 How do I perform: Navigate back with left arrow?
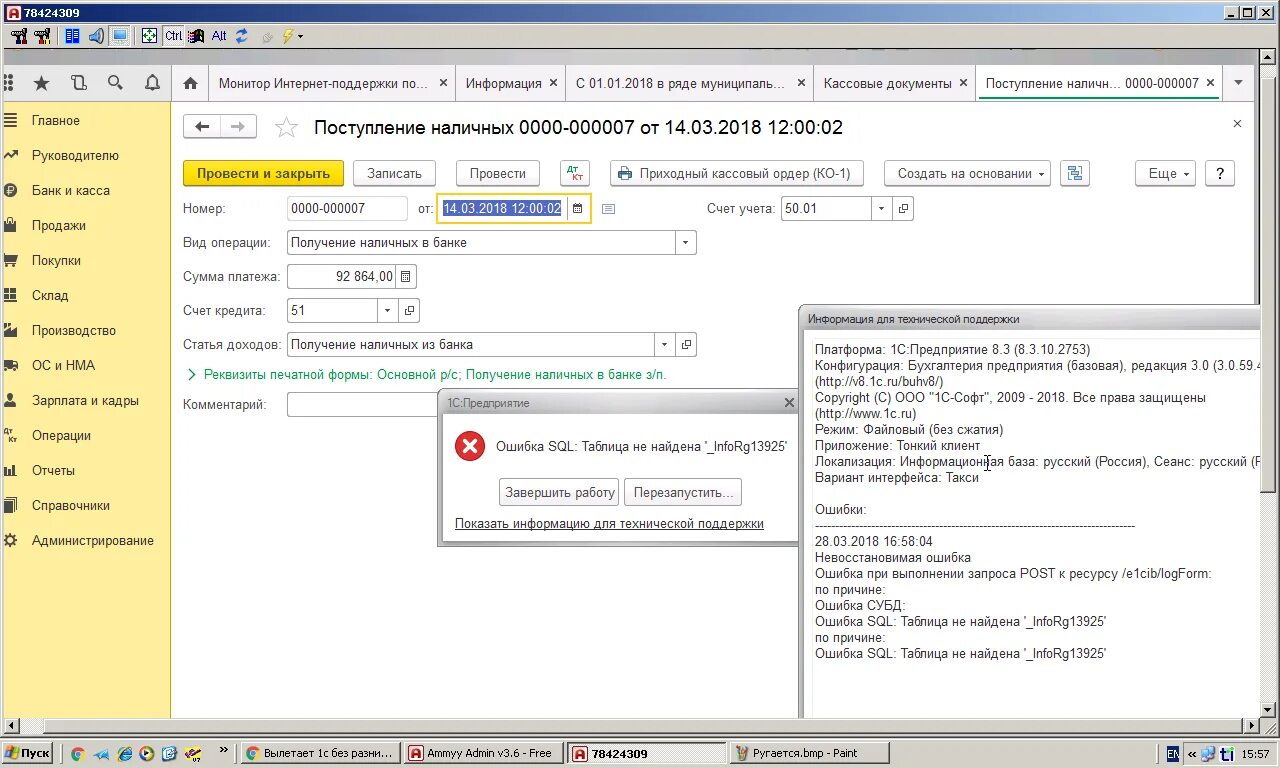[203, 126]
